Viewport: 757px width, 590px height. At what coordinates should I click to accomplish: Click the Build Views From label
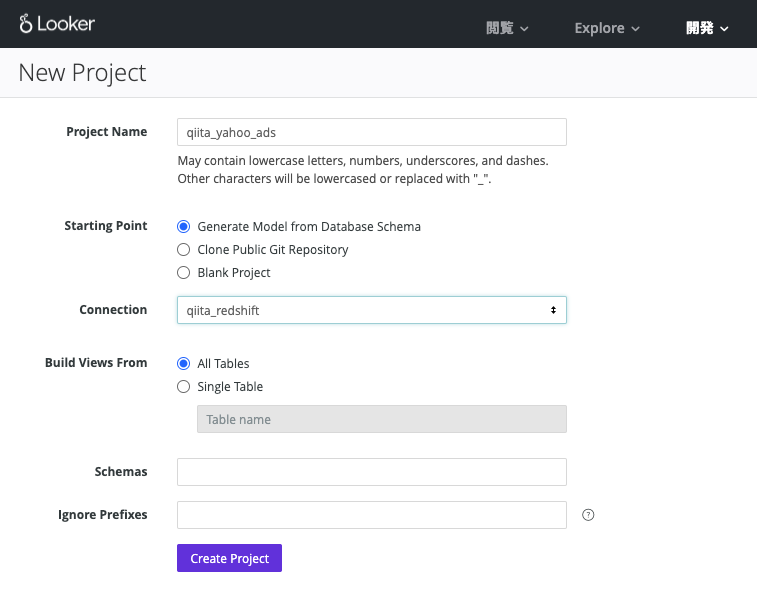tap(96, 363)
